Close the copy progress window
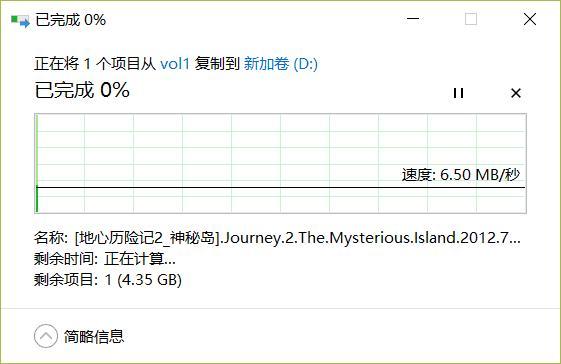This screenshot has height=364, width=561. tap(530, 19)
